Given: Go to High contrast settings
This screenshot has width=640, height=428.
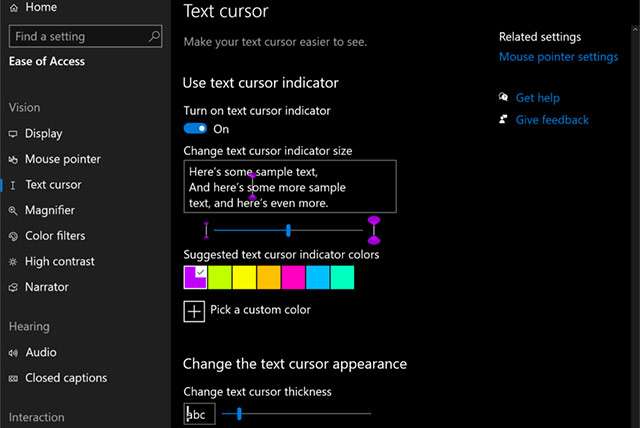Looking at the screenshot, I should [x=59, y=261].
